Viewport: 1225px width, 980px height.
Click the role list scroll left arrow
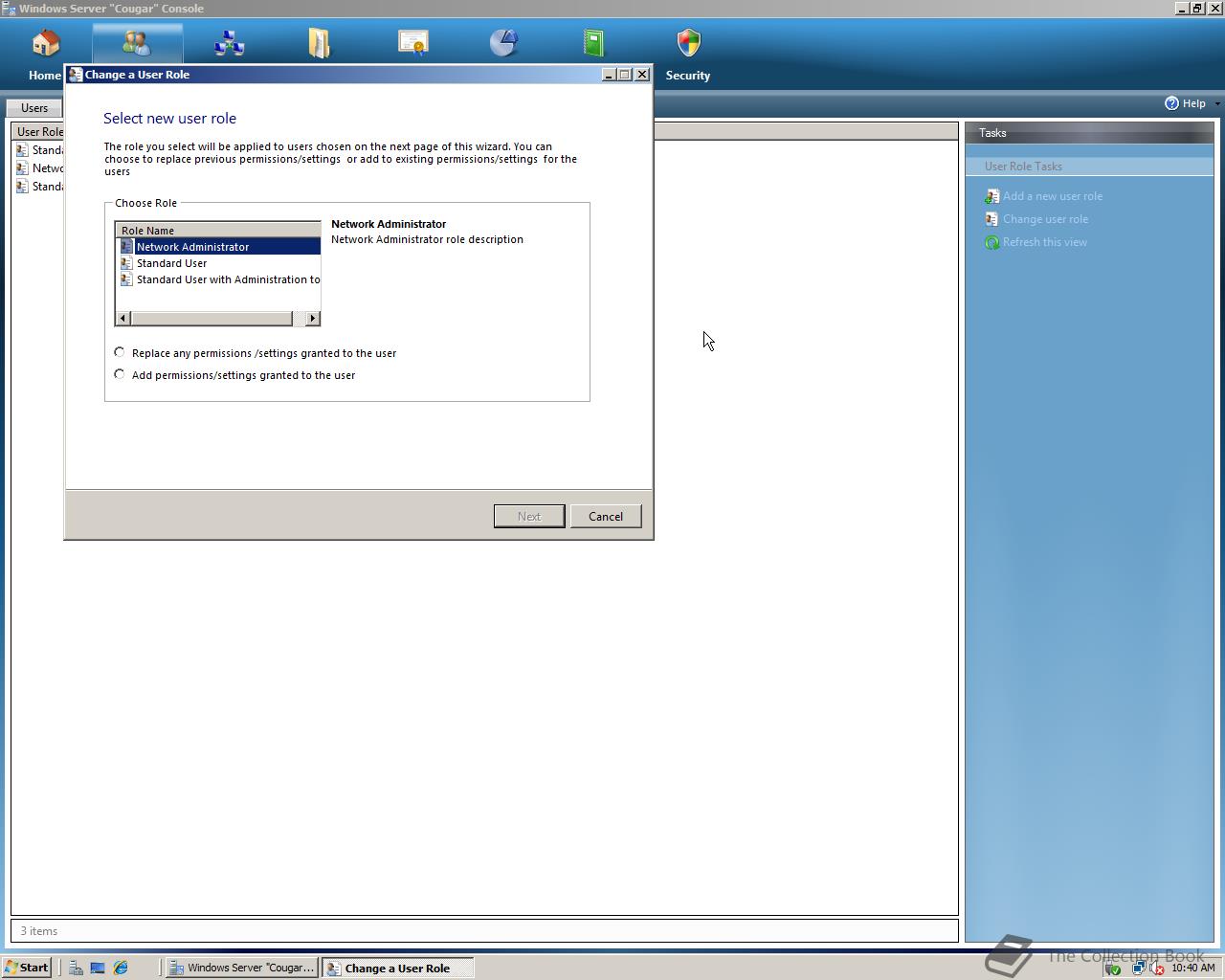coord(122,318)
